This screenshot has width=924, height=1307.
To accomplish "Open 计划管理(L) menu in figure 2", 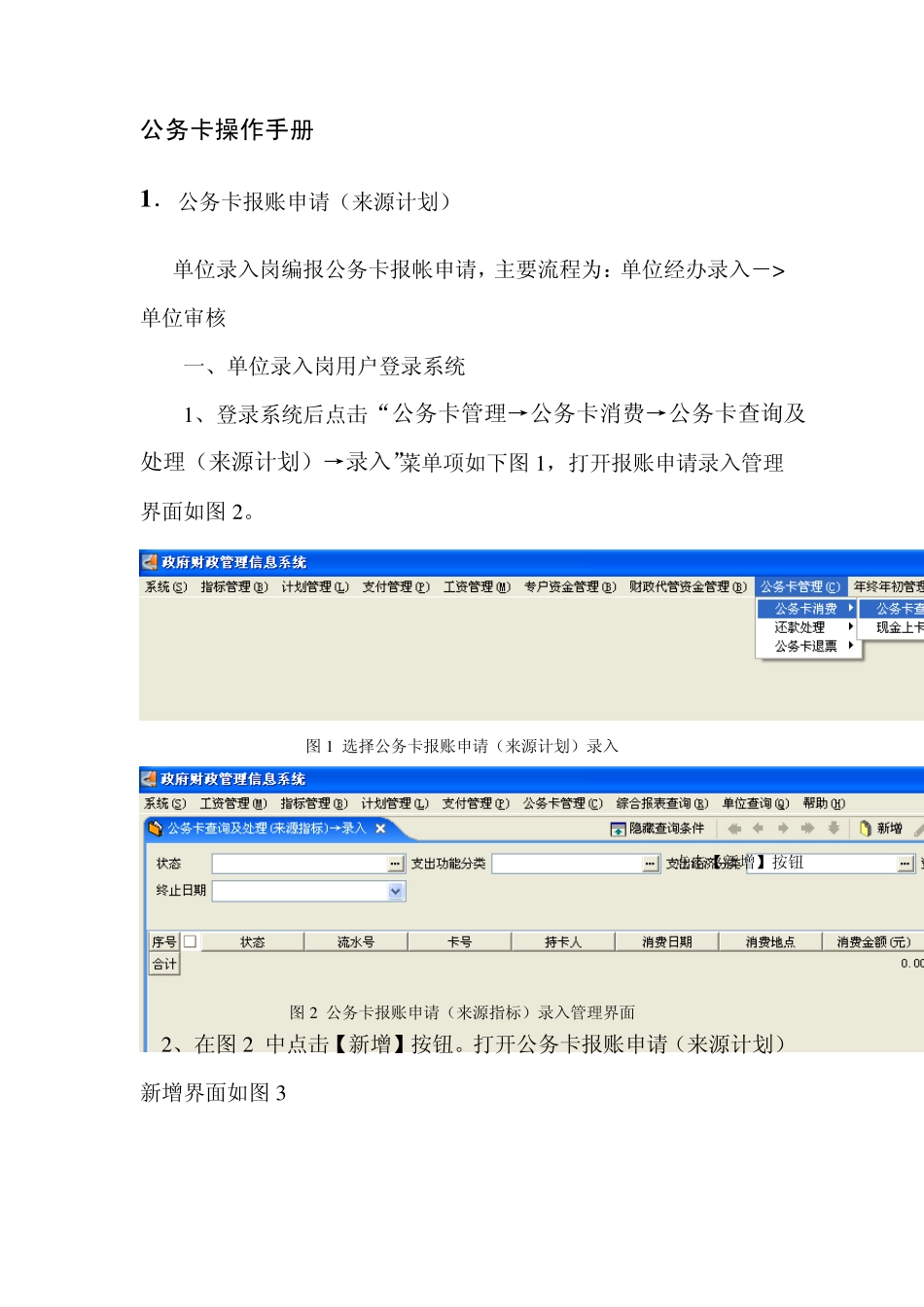I will point(395,804).
